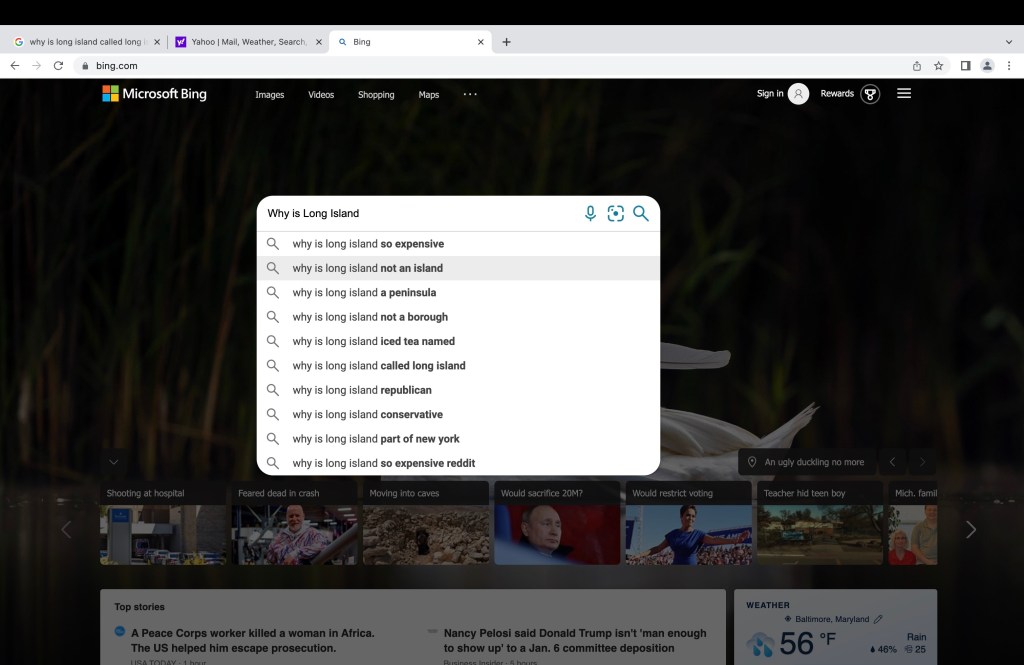The width and height of the screenshot is (1024, 665).
Task: Open visual search camera icon
Action: [616, 213]
